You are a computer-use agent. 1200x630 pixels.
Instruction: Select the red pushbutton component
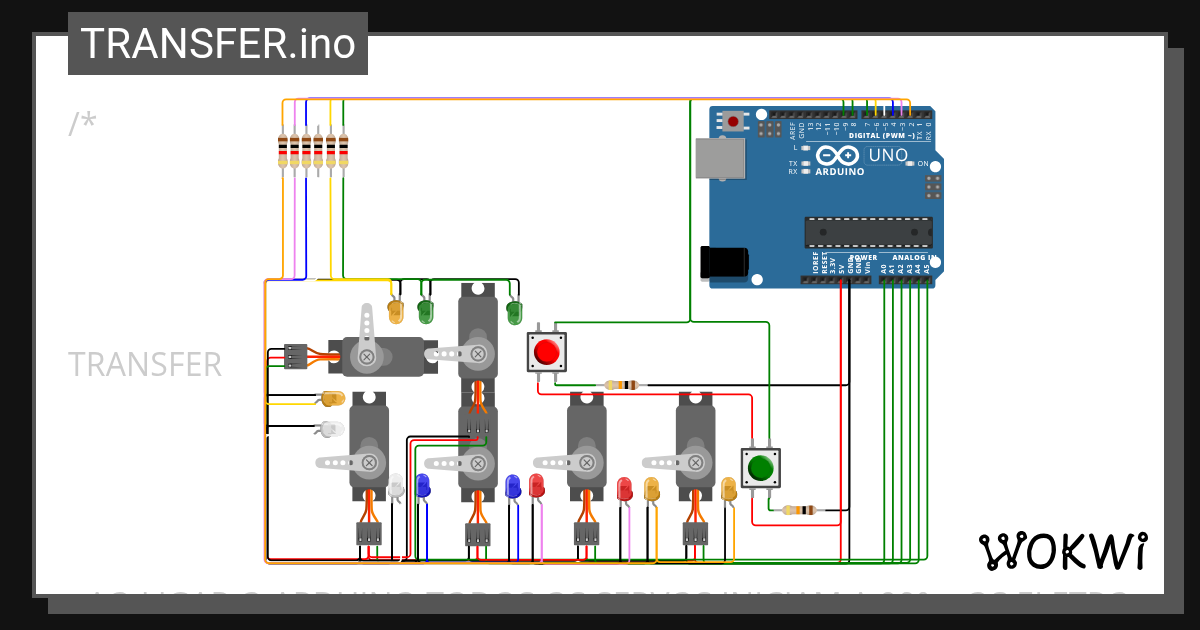click(x=545, y=352)
